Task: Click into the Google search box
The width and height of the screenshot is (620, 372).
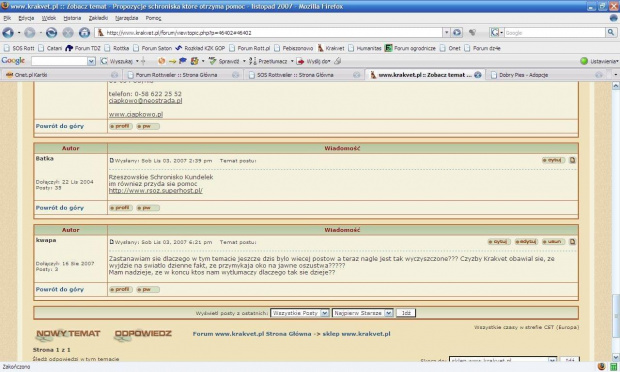Action: pos(555,32)
